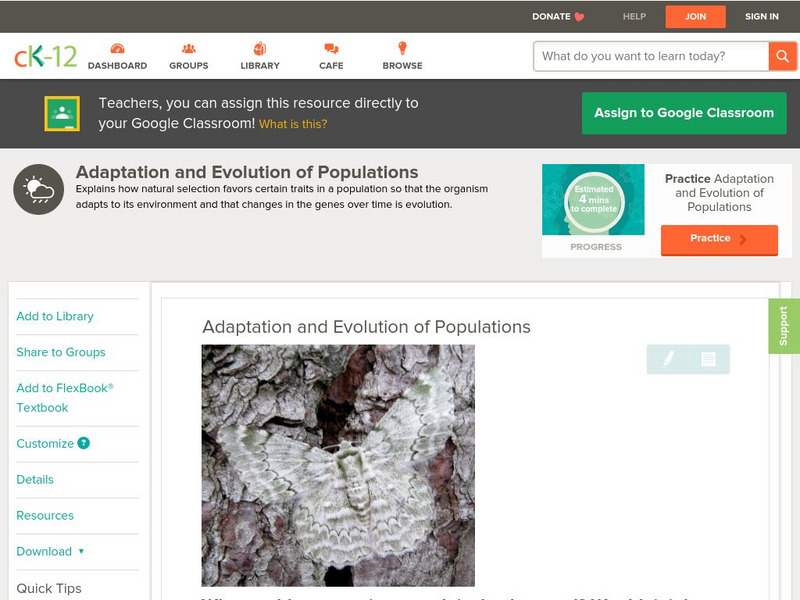The height and width of the screenshot is (600, 800).
Task: Click Sign In in top bar
Action: [762, 16]
